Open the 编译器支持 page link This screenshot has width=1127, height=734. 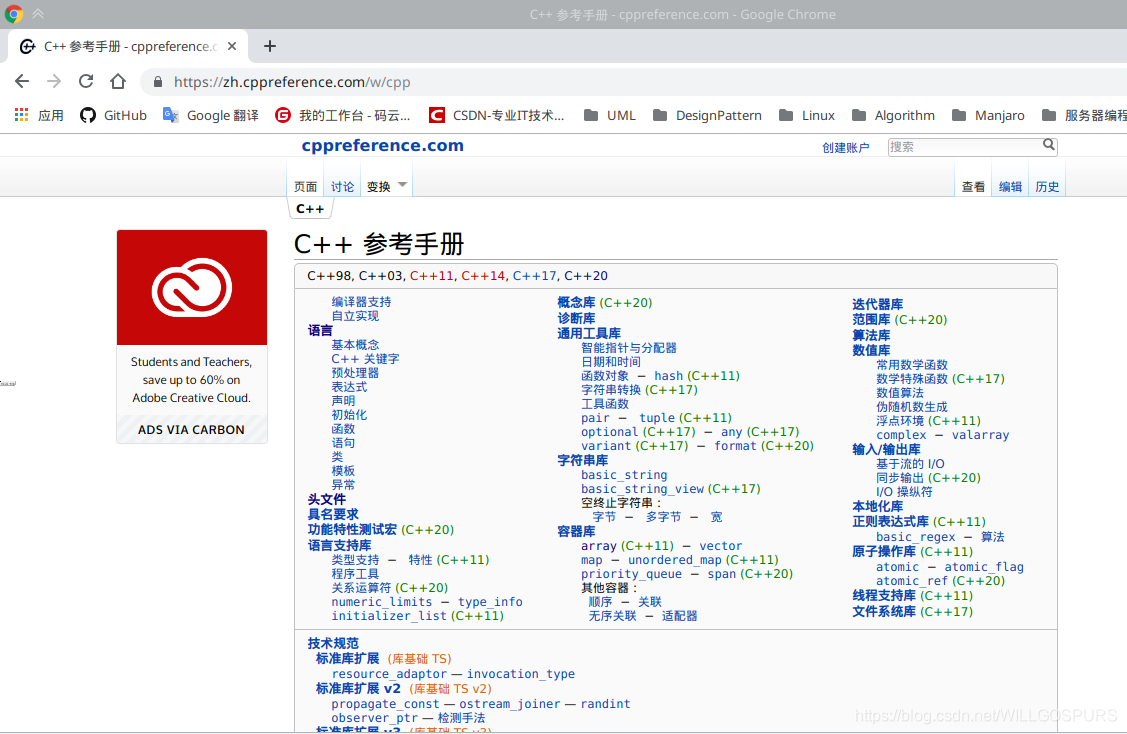361,301
